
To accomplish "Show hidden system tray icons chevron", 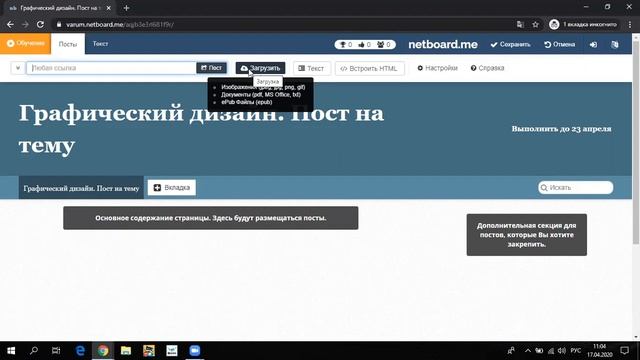I will click(x=527, y=351).
